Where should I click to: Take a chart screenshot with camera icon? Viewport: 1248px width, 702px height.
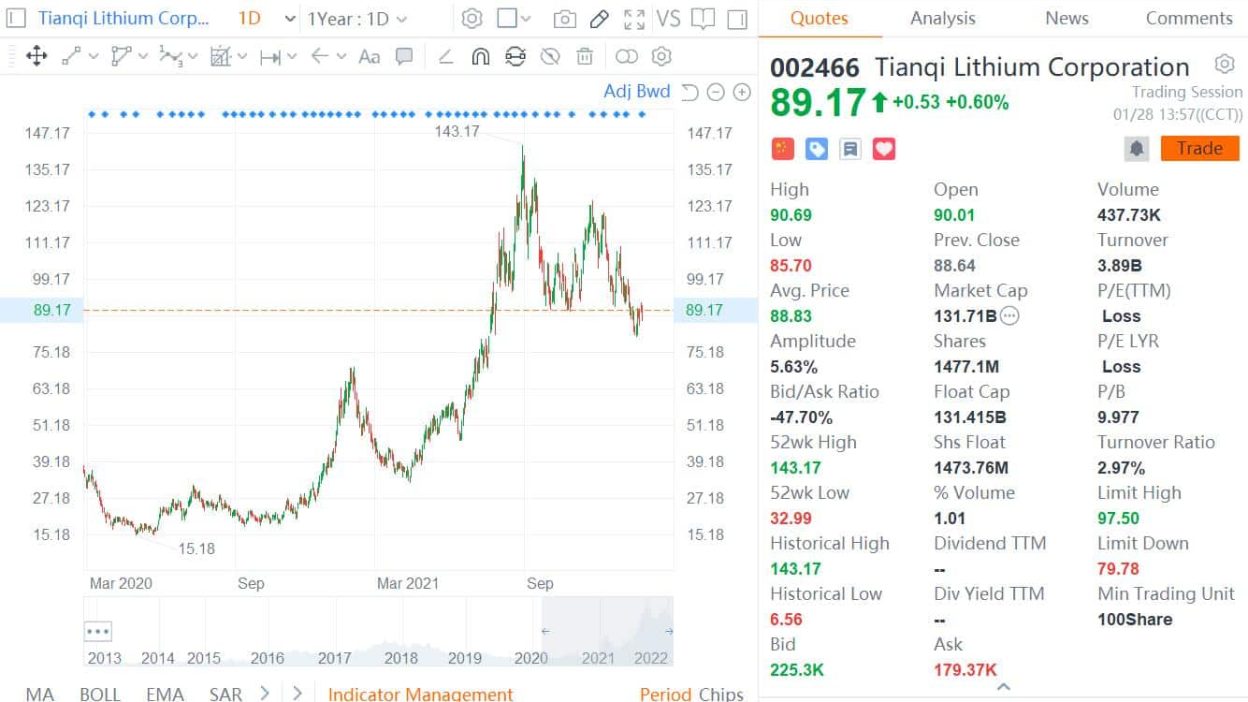(x=565, y=19)
